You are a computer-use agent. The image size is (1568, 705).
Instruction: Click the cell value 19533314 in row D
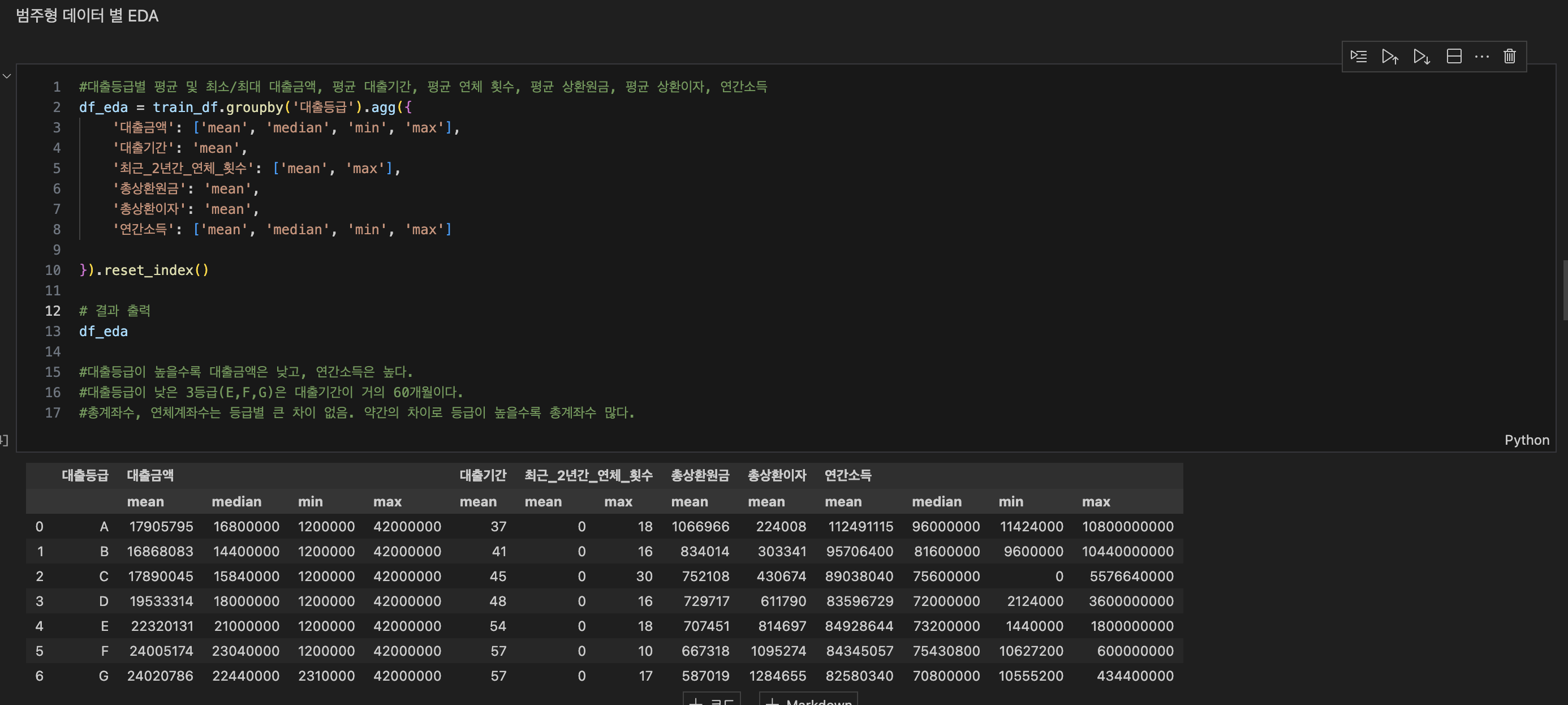click(161, 601)
